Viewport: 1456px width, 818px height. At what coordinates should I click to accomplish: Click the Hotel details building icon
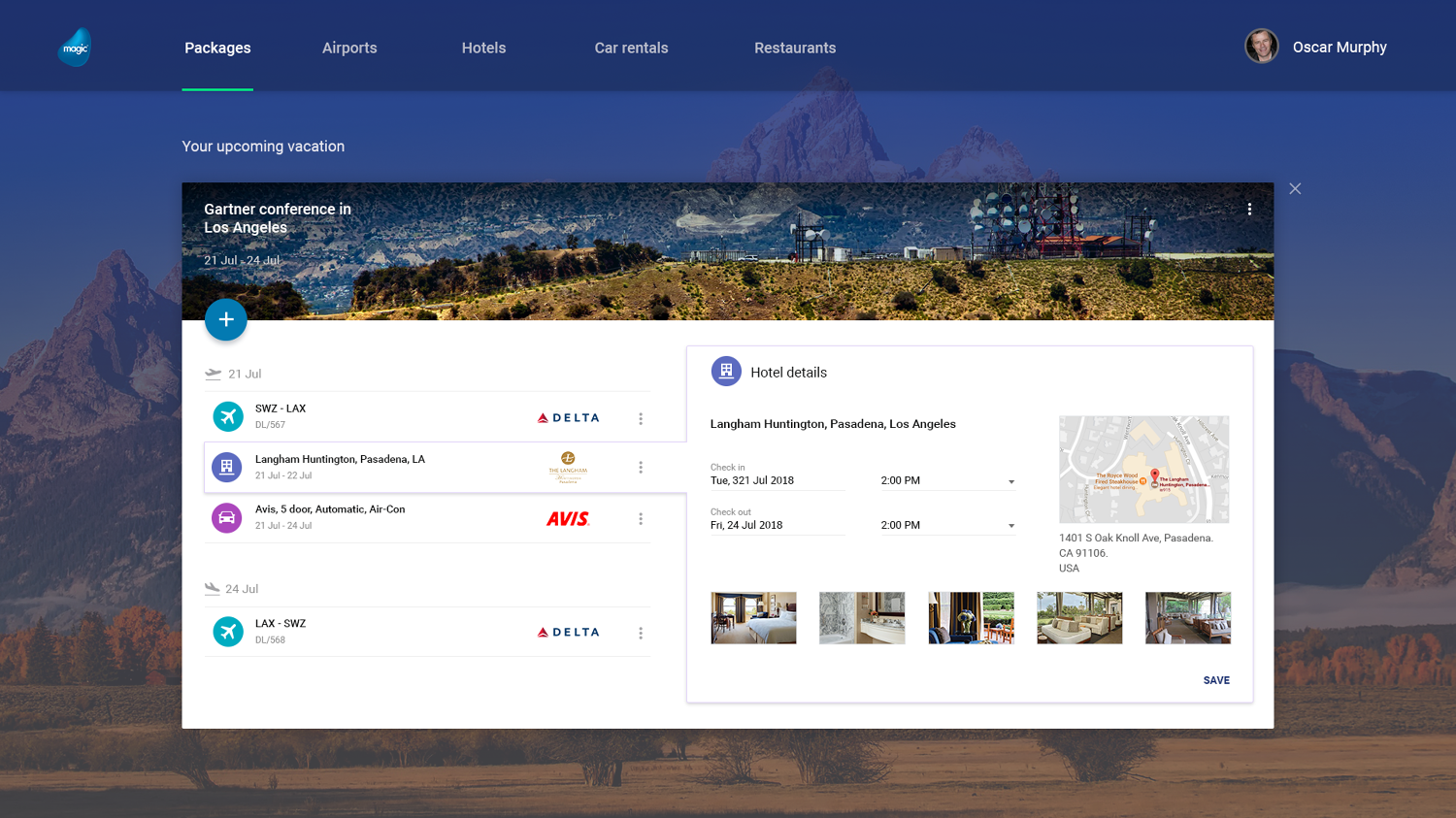click(x=726, y=371)
